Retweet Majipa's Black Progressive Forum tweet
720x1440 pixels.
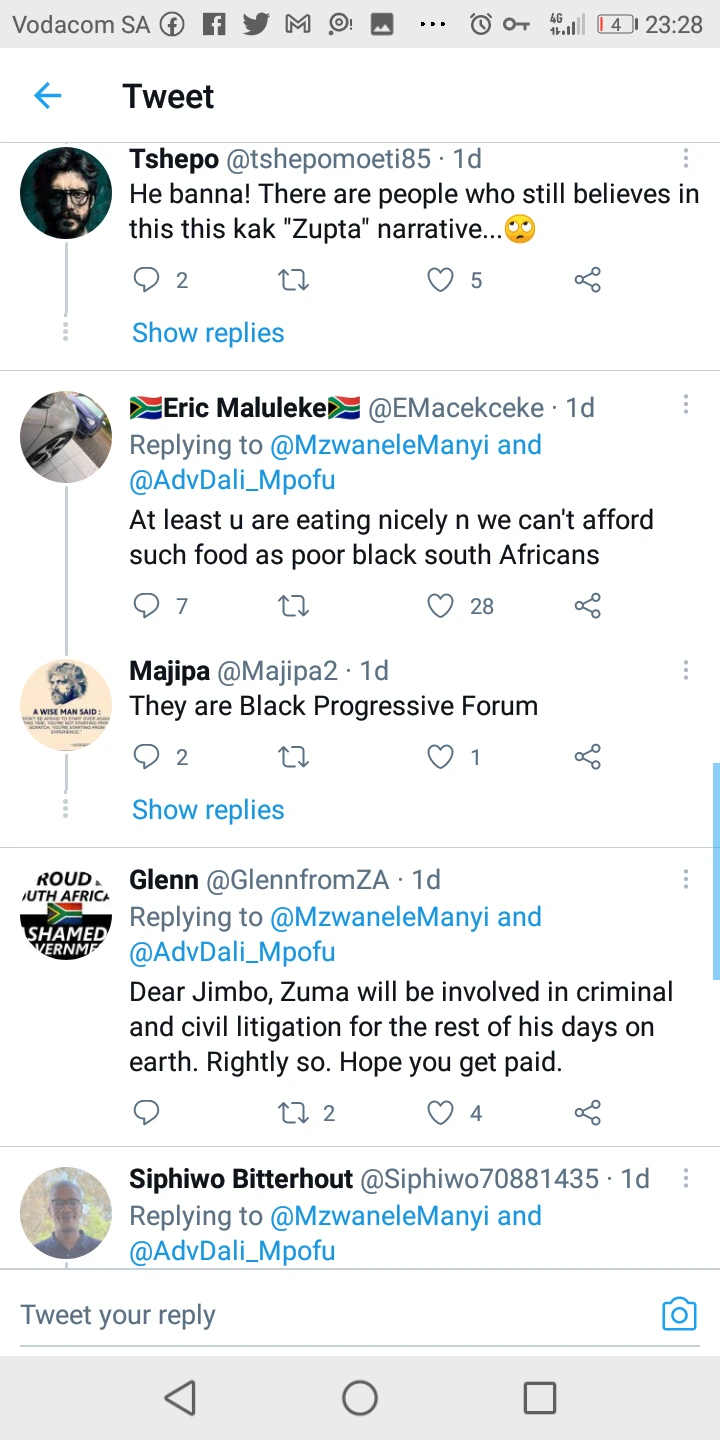pos(293,757)
